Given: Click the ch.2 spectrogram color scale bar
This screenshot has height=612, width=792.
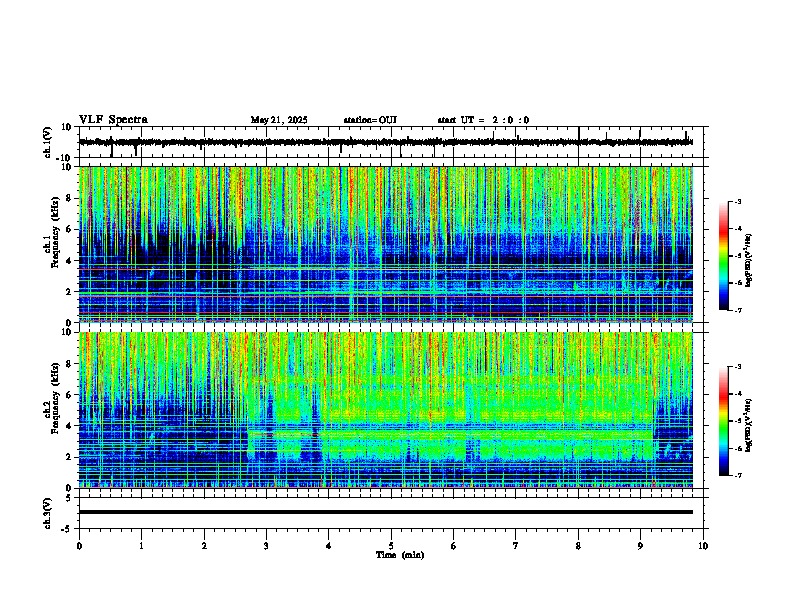Looking at the screenshot, I should pos(723,421).
